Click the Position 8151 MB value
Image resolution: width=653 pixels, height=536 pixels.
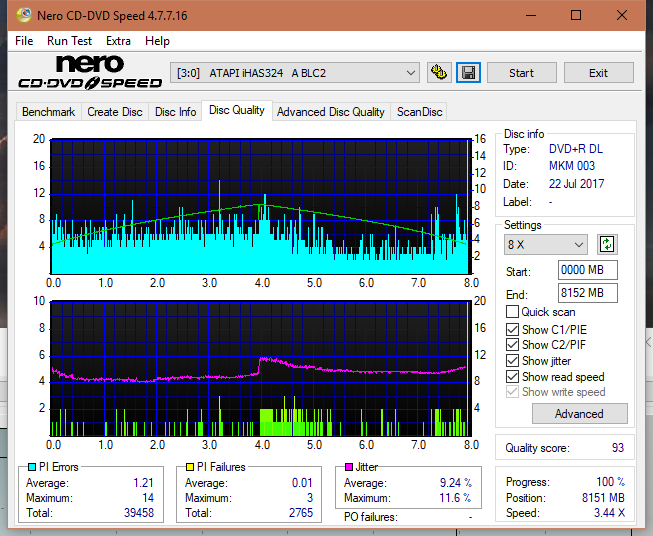603,498
